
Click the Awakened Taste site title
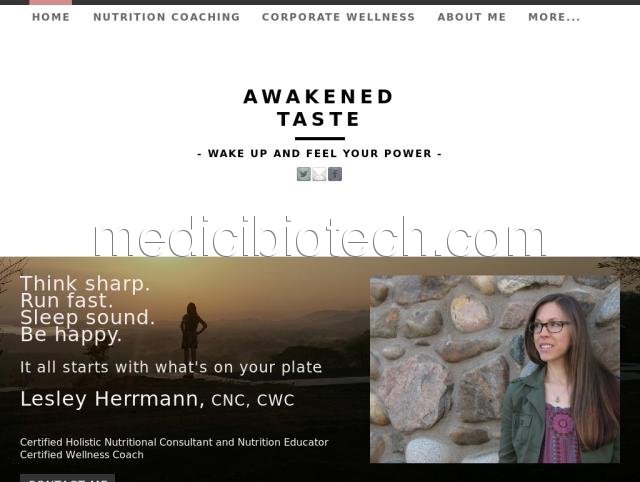point(318,108)
